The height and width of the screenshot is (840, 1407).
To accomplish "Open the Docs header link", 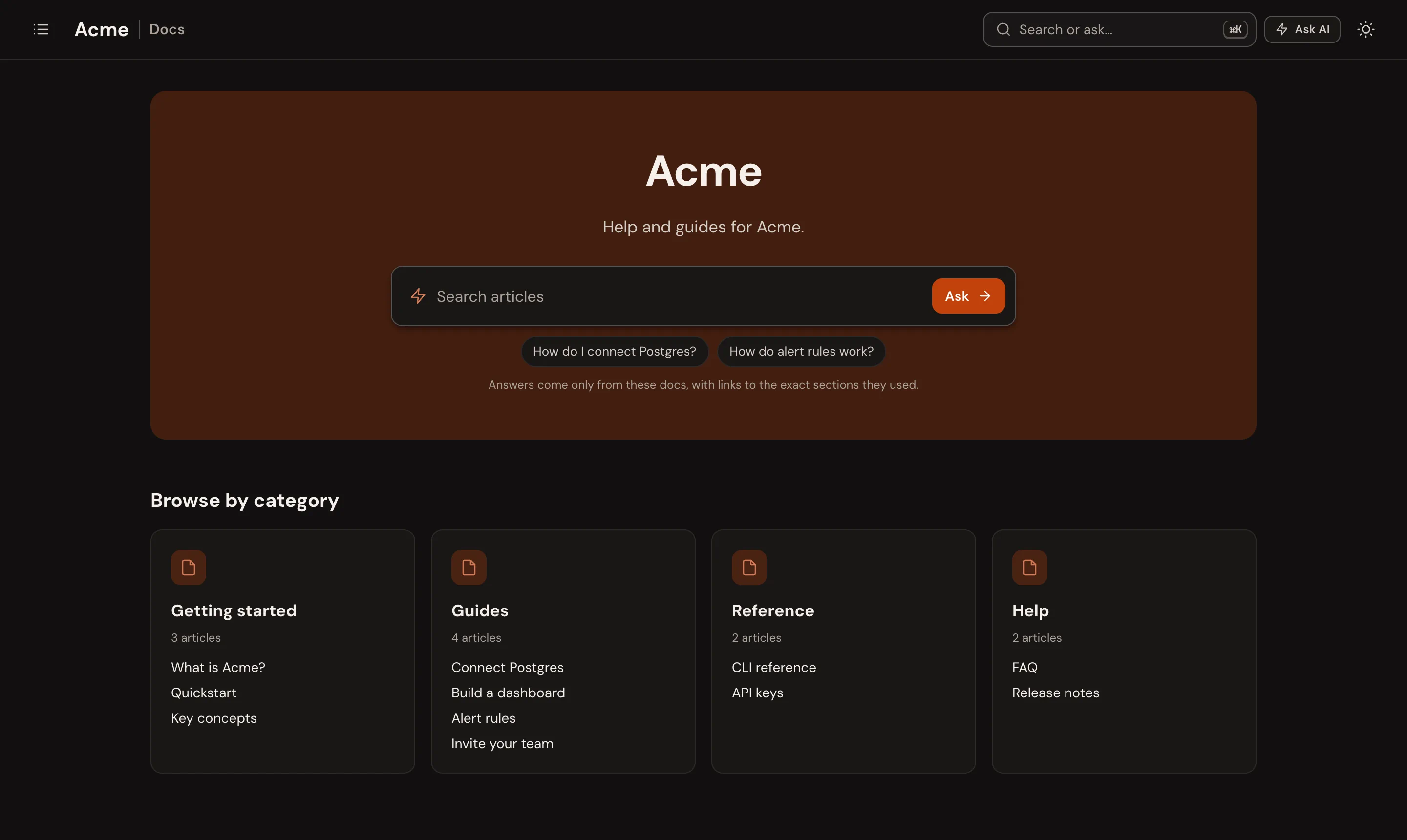I will pyautogui.click(x=167, y=29).
